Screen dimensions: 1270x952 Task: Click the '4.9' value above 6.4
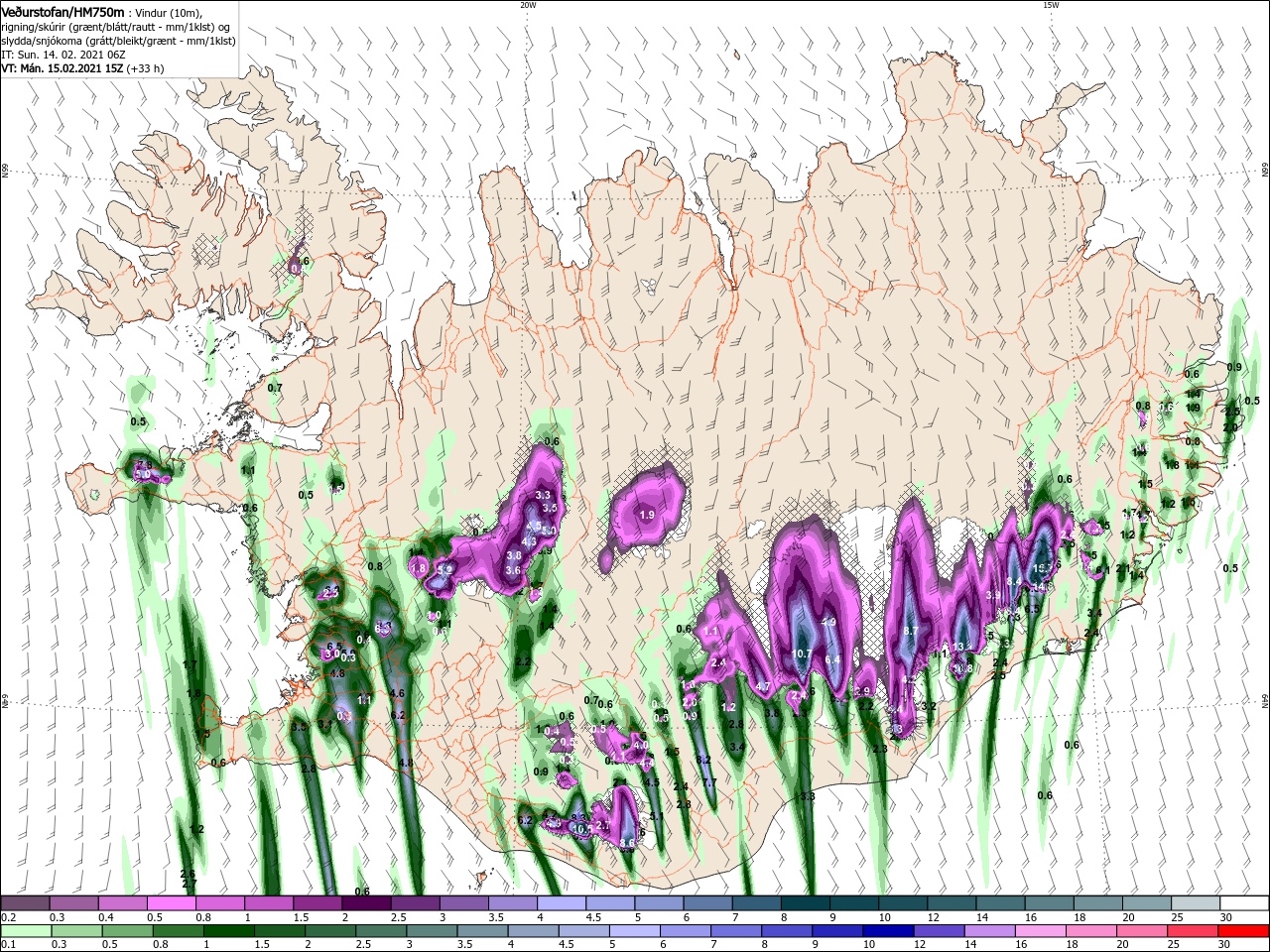829,622
